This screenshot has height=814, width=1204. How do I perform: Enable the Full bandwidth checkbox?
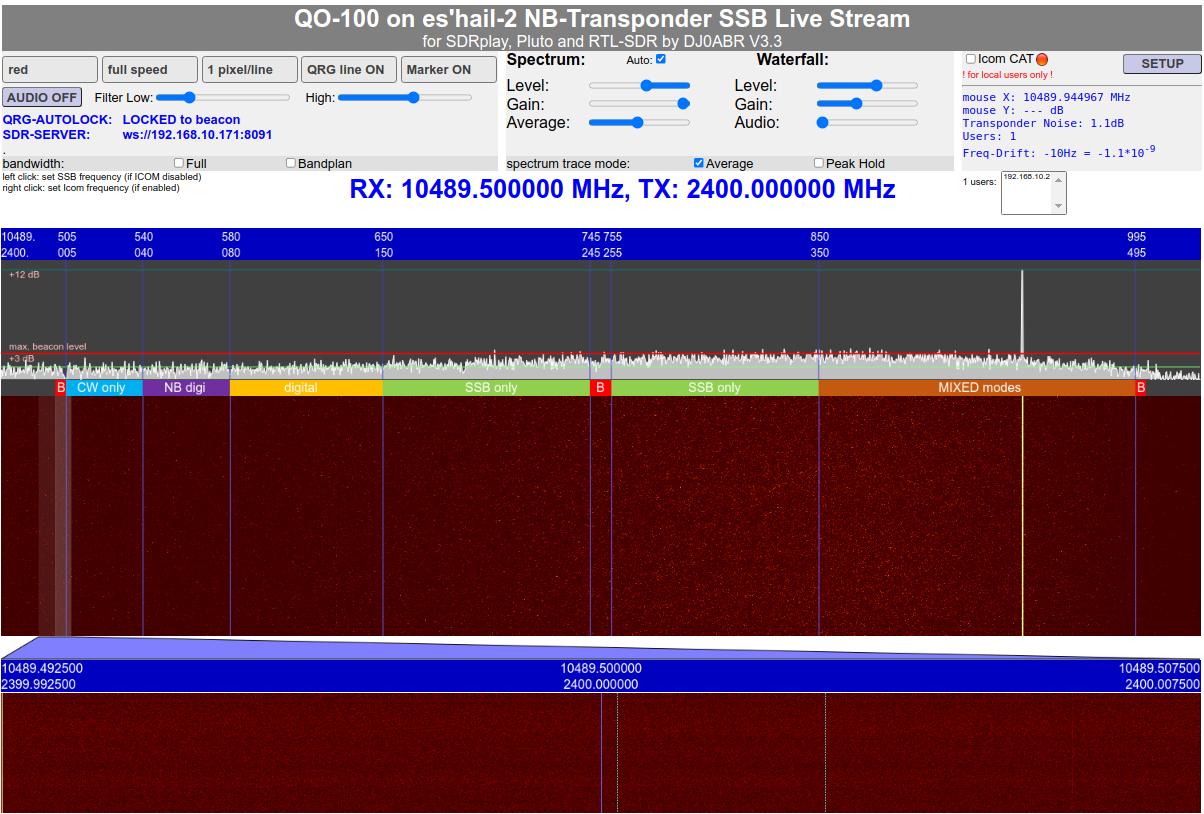click(x=179, y=163)
